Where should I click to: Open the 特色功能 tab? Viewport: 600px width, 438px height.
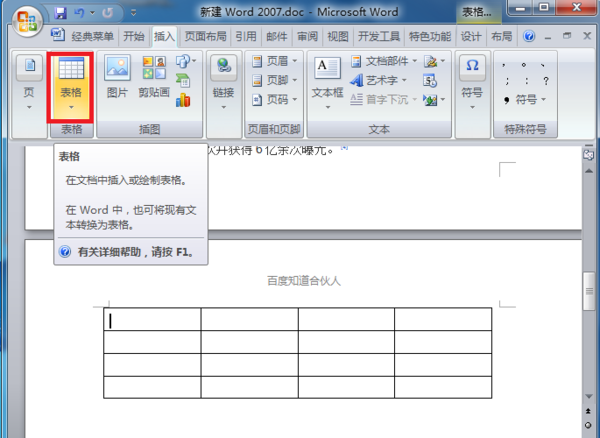point(430,37)
